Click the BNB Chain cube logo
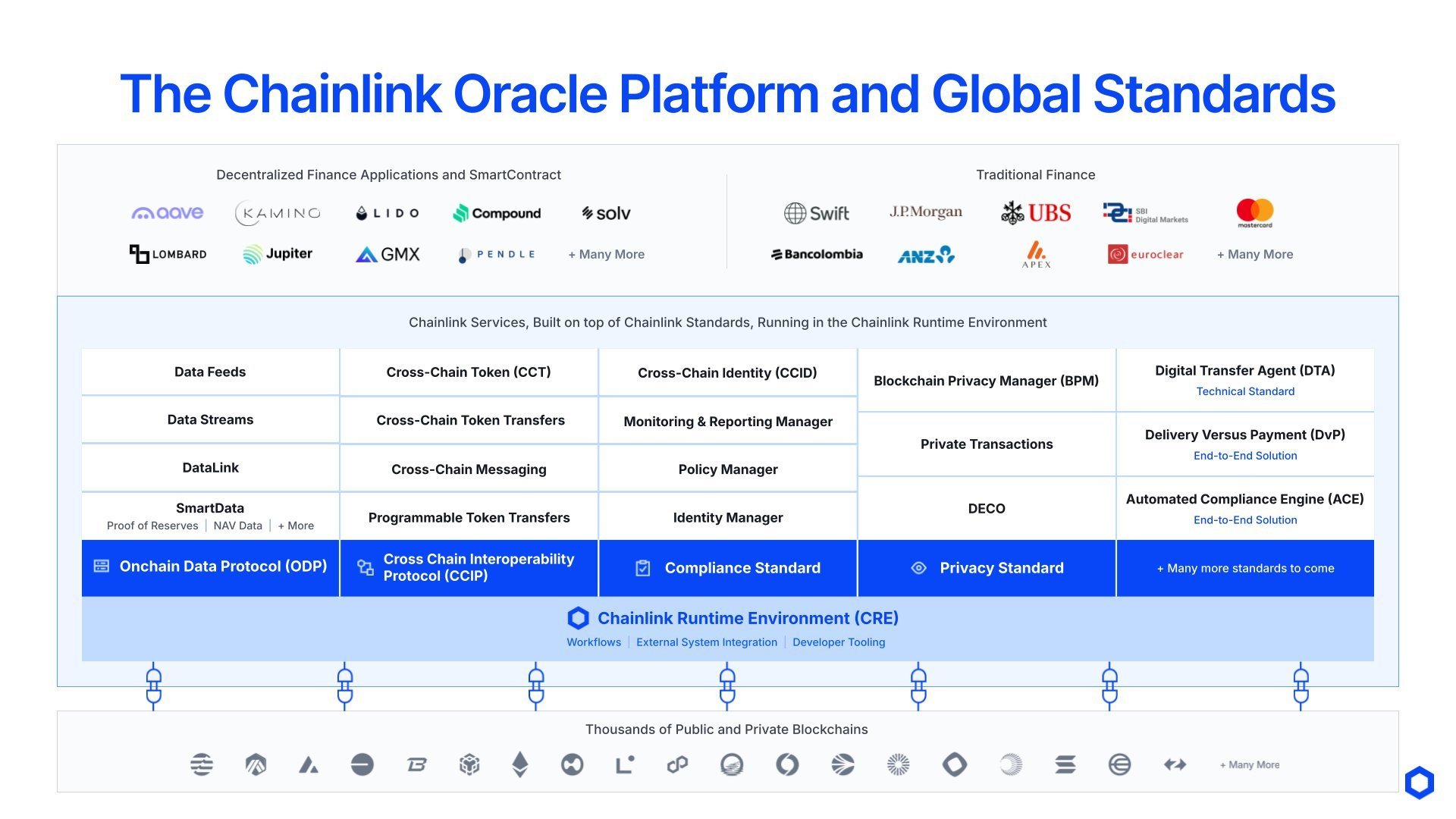Viewport: 1456px width, 819px height. pyautogui.click(x=469, y=764)
